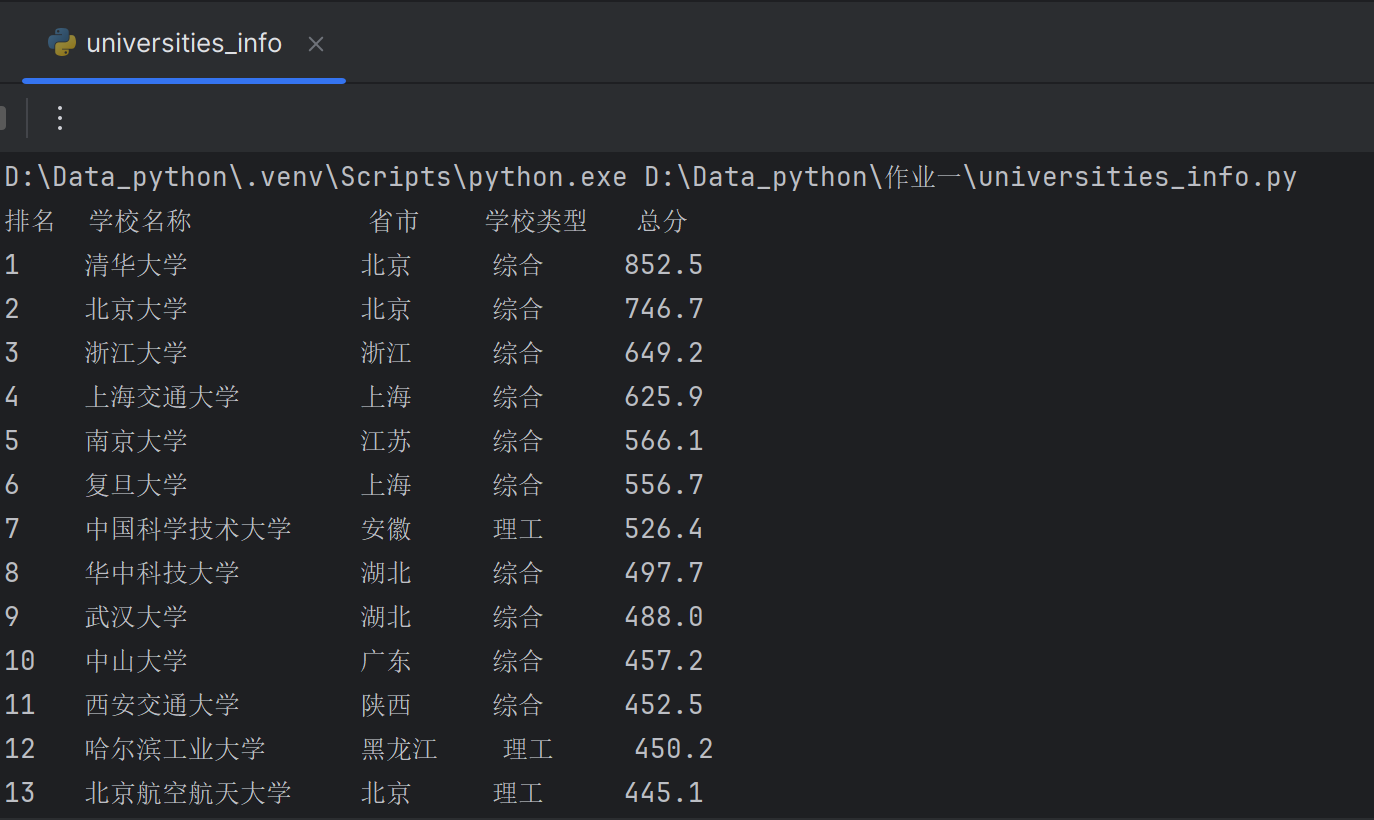1374x820 pixels.
Task: Click the 排名 column header
Action: (x=30, y=221)
